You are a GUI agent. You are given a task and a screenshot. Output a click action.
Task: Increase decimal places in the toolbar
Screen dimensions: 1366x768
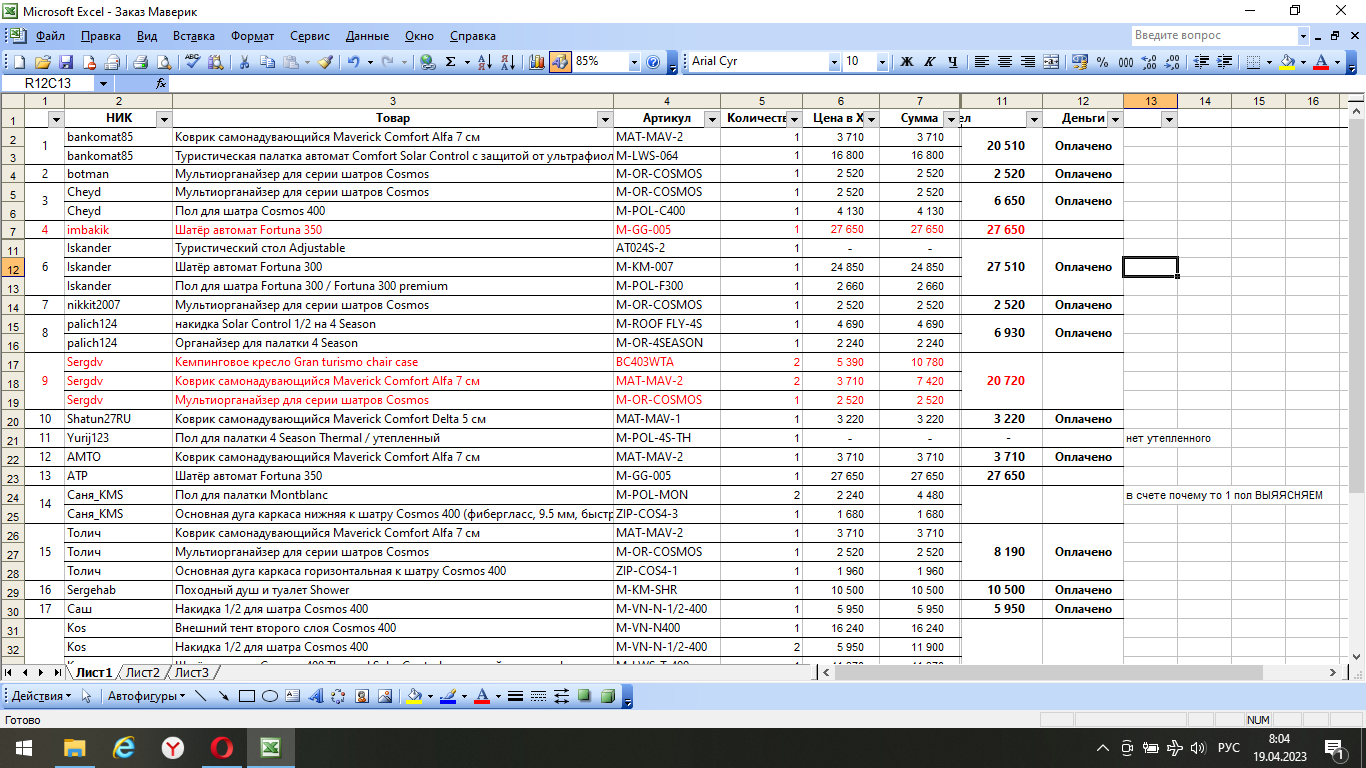click(x=1148, y=62)
